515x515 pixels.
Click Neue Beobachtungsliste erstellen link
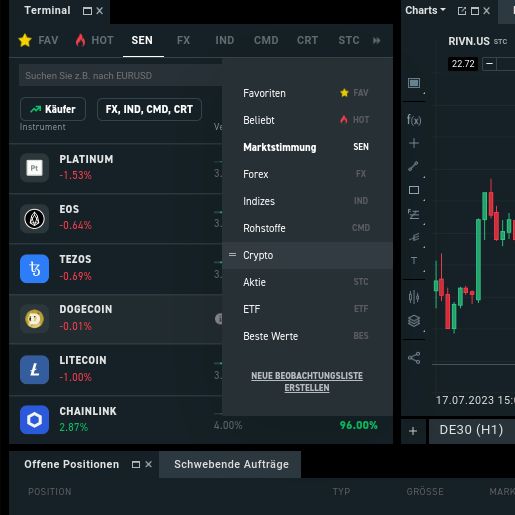tap(307, 382)
